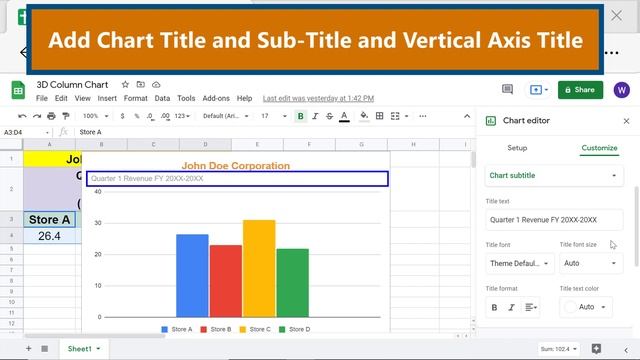Image resolution: width=640 pixels, height=360 pixels.
Task: Click the merge cells icon
Action: tap(395, 116)
